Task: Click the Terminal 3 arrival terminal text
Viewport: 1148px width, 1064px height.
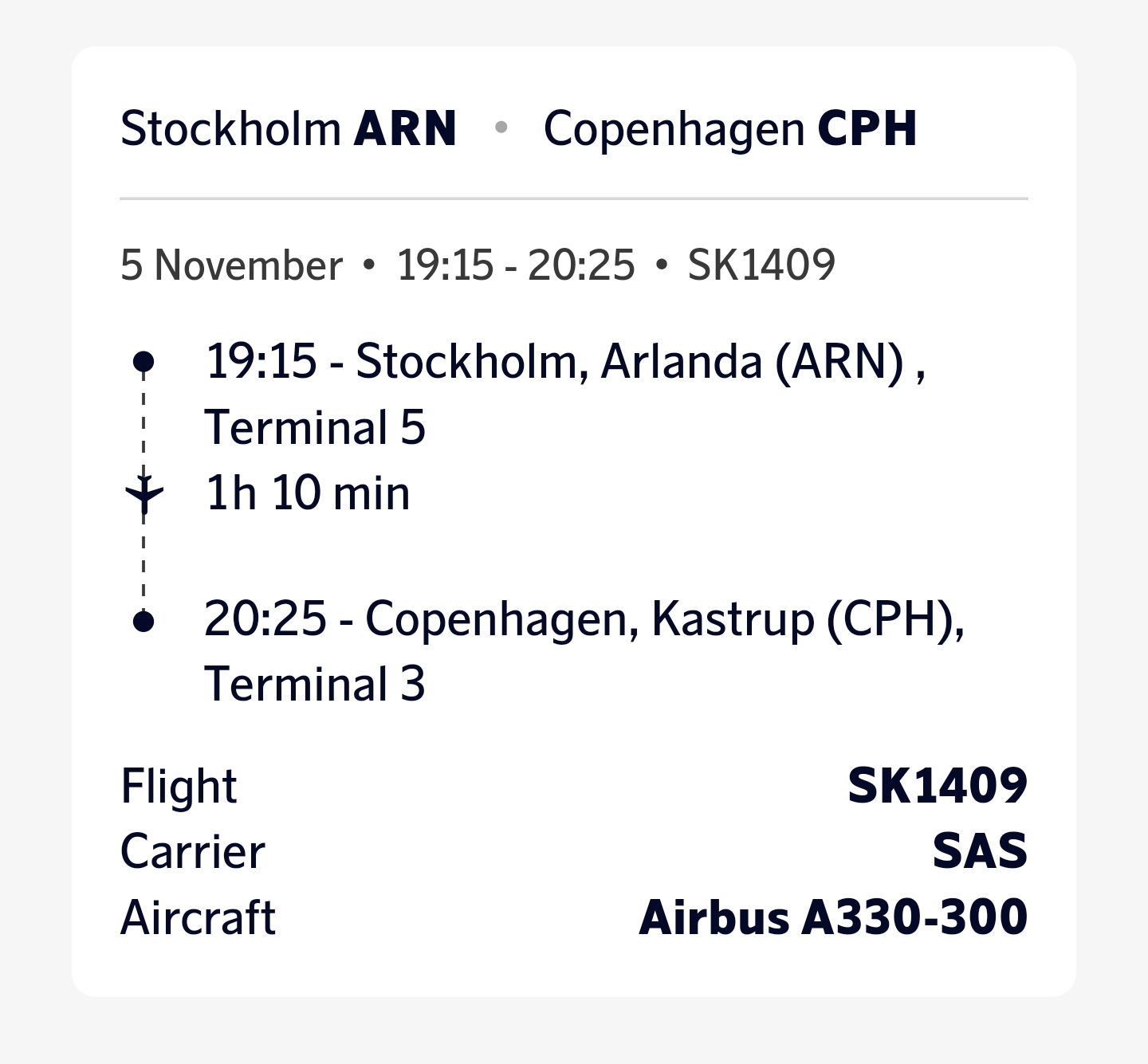Action: (315, 685)
